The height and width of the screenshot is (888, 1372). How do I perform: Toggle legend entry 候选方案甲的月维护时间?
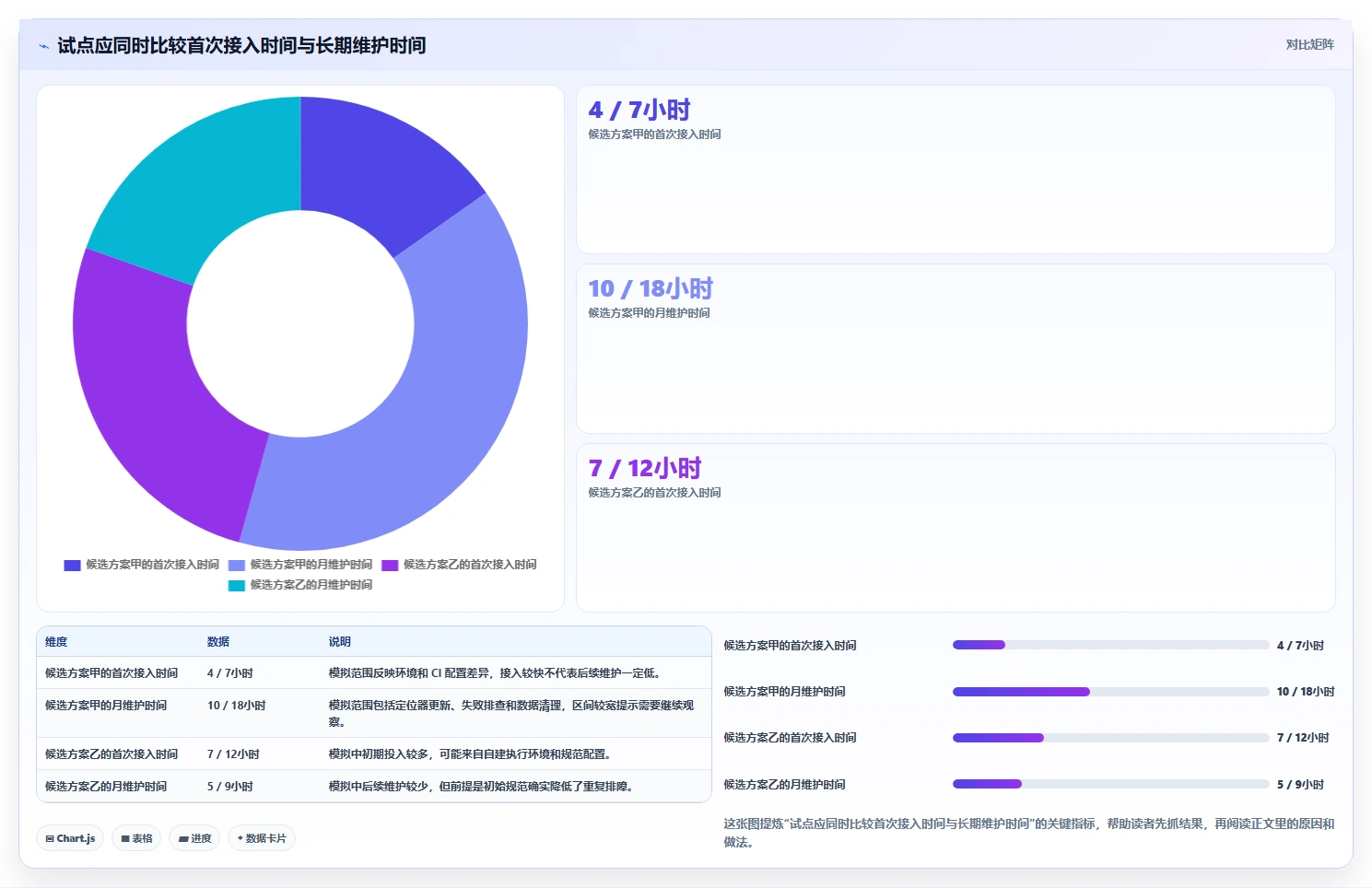coord(300,565)
